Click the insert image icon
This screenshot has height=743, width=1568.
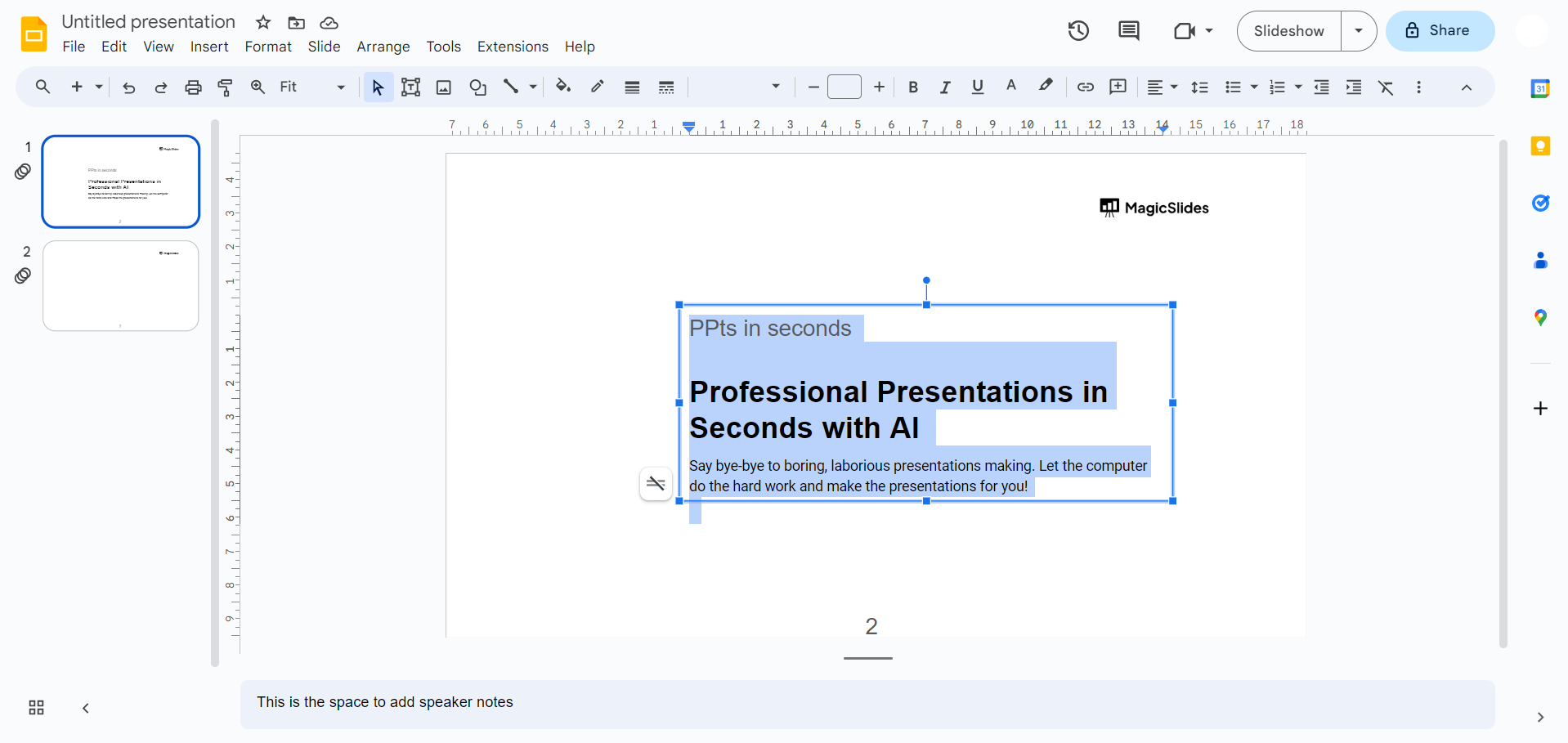coord(444,87)
